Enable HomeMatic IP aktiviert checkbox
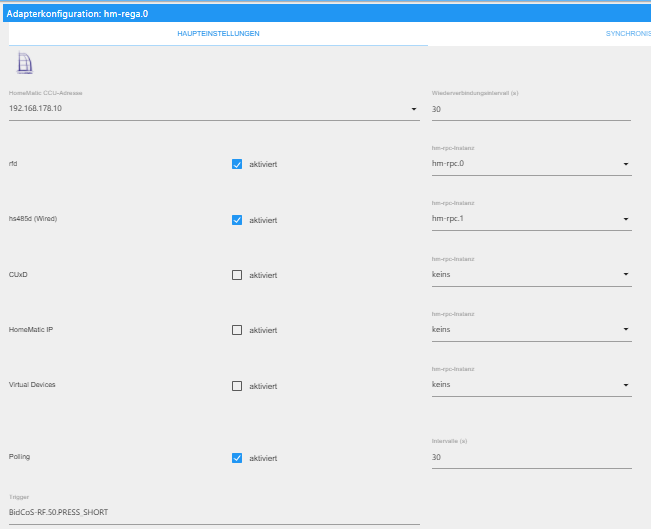651x529 pixels. tap(237, 330)
